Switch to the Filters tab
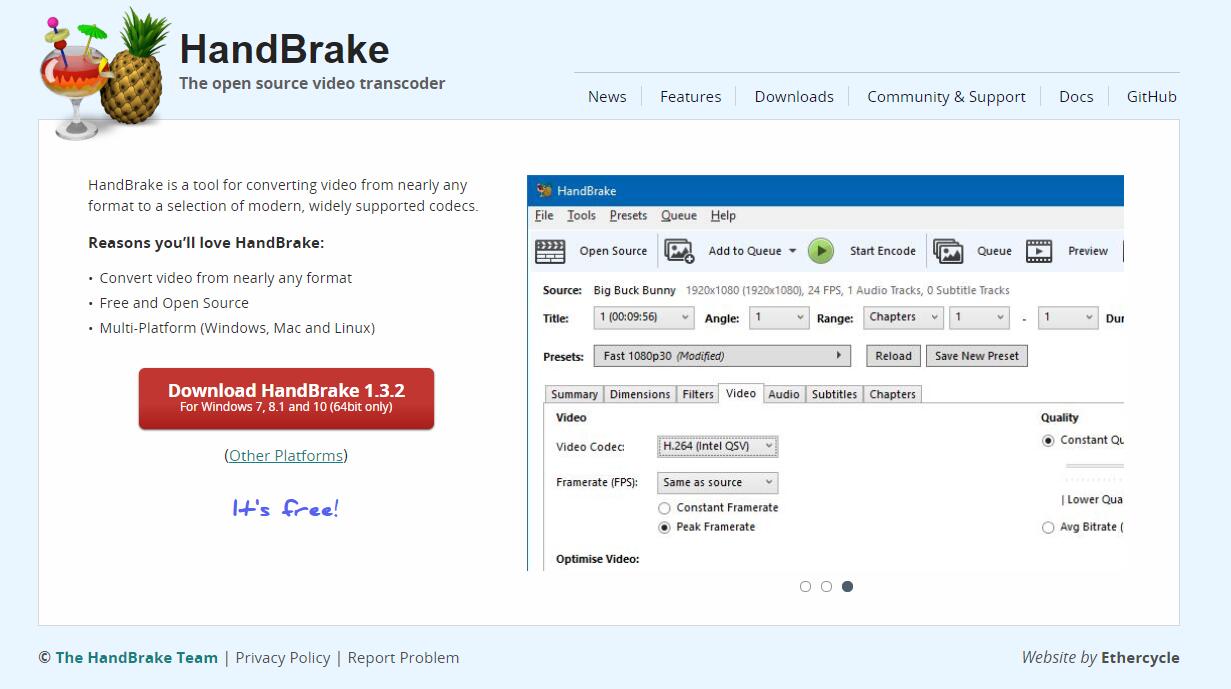 click(x=698, y=394)
